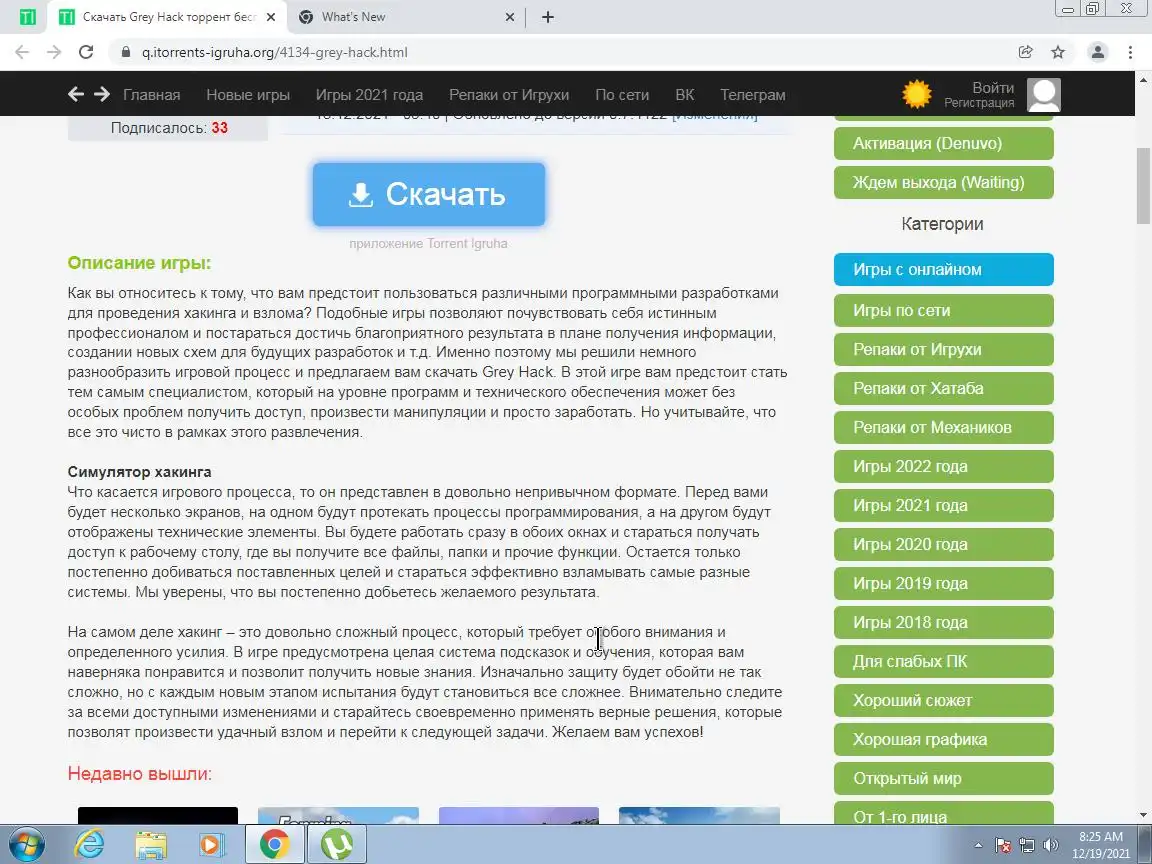The width and height of the screenshot is (1152, 864).
Task: Launch Internet Explorer from taskbar
Action: tap(90, 844)
